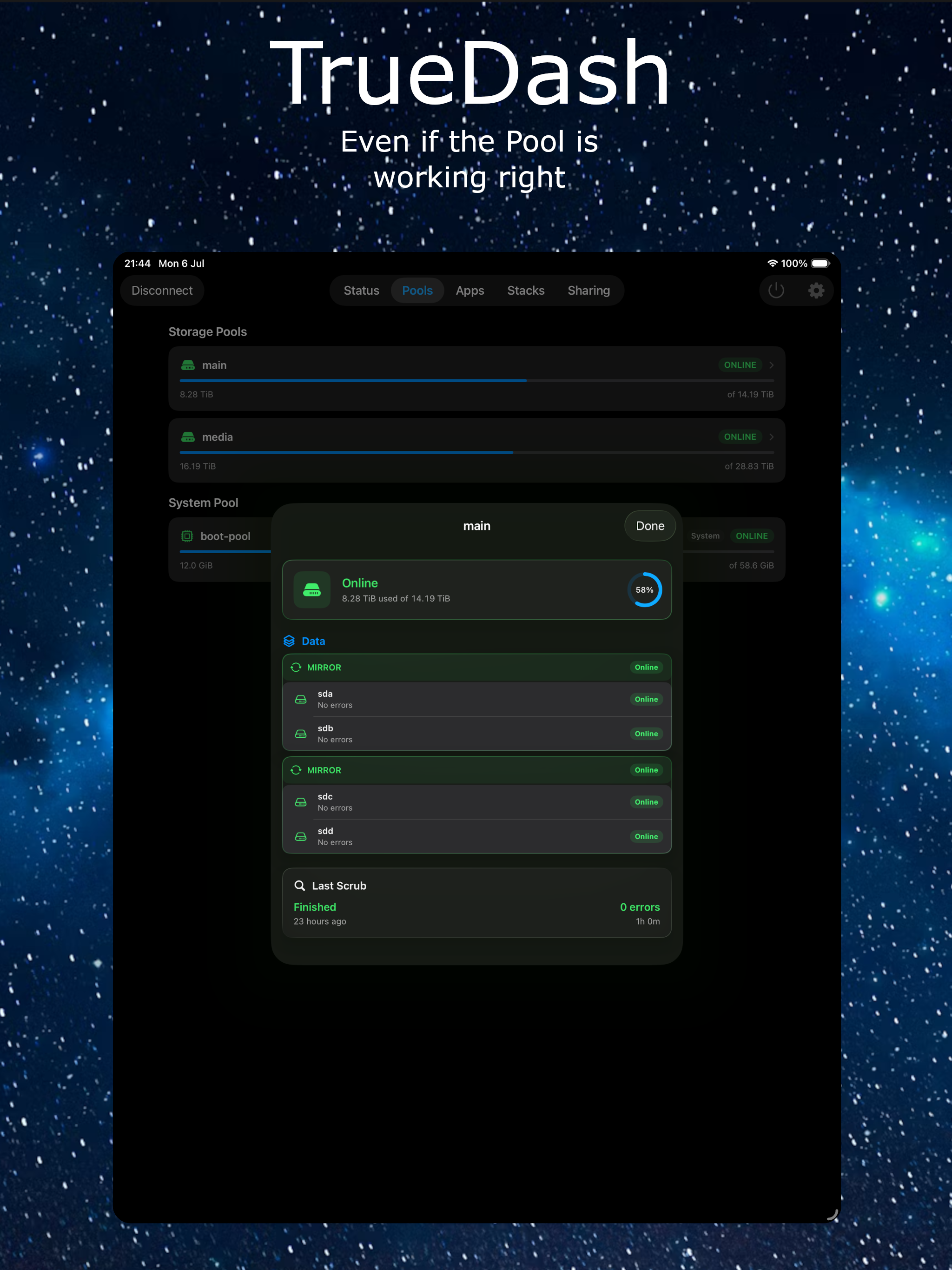
Task: Click the Online badge for sdc
Action: pyautogui.click(x=646, y=802)
